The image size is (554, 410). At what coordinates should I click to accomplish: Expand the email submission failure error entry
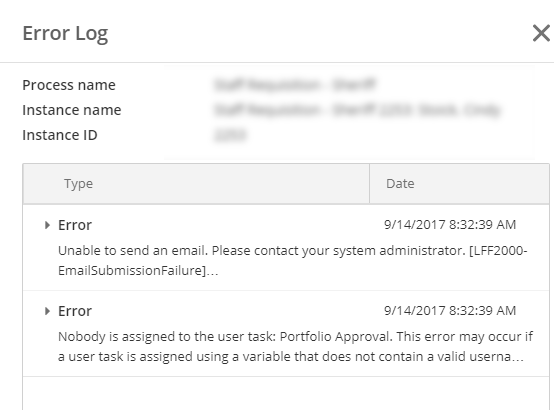point(47,225)
